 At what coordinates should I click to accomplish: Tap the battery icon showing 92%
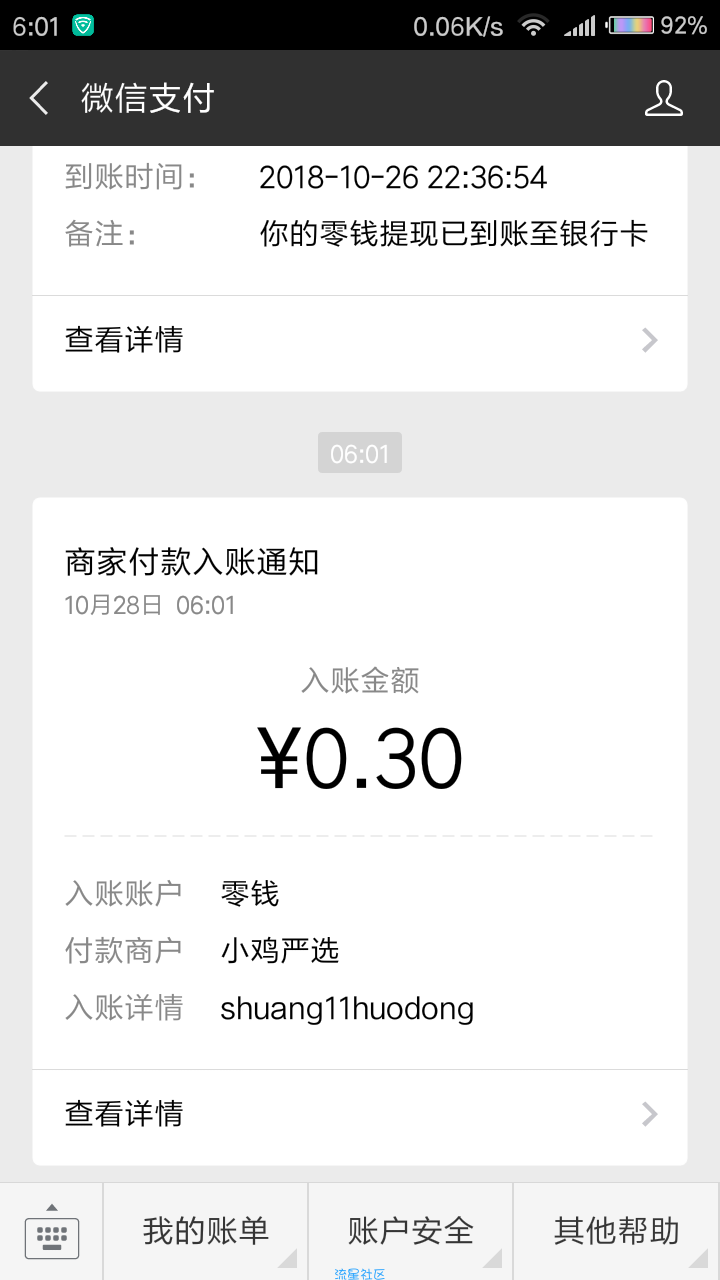click(631, 26)
